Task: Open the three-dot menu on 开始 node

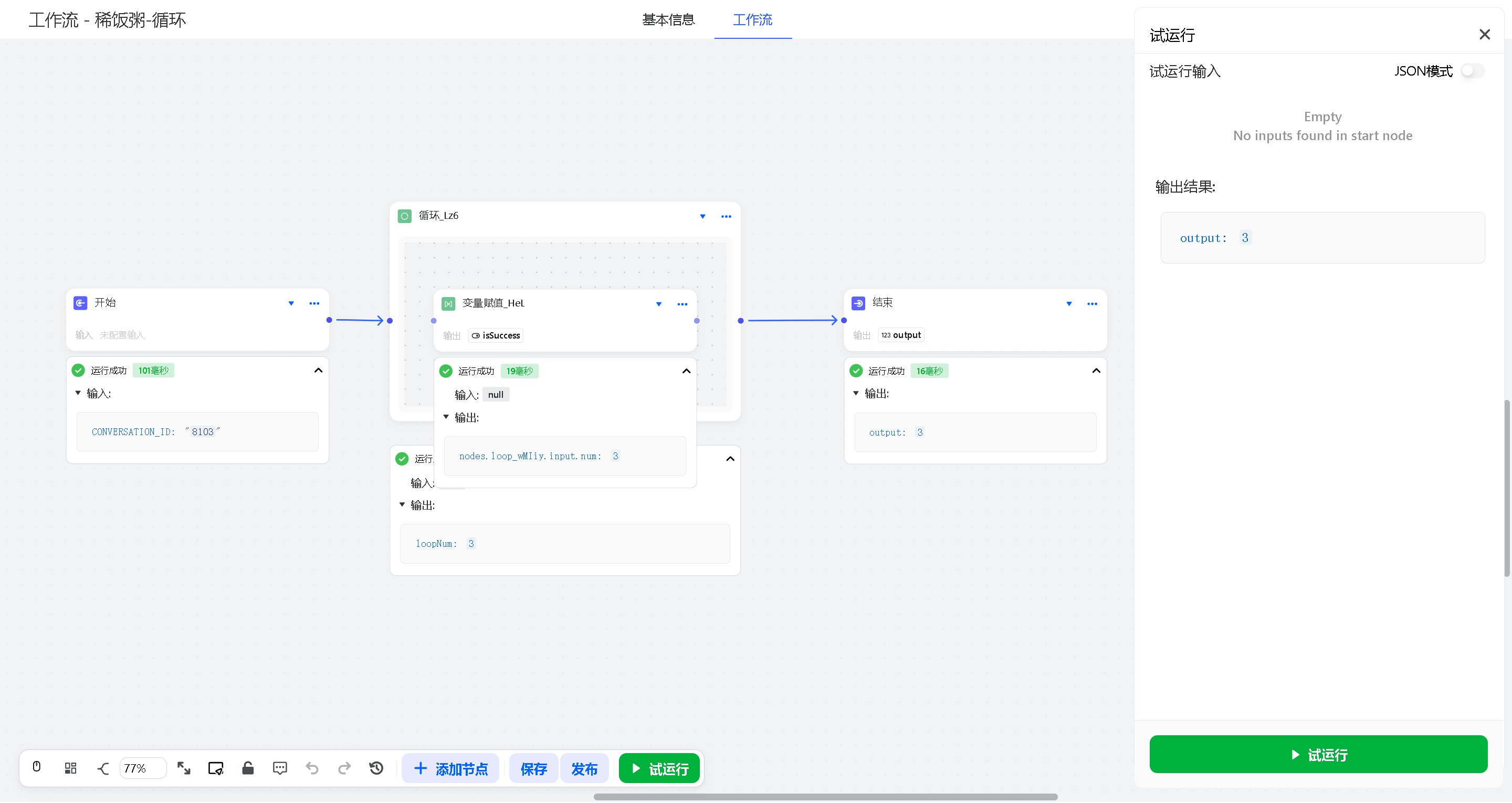Action: 314,303
